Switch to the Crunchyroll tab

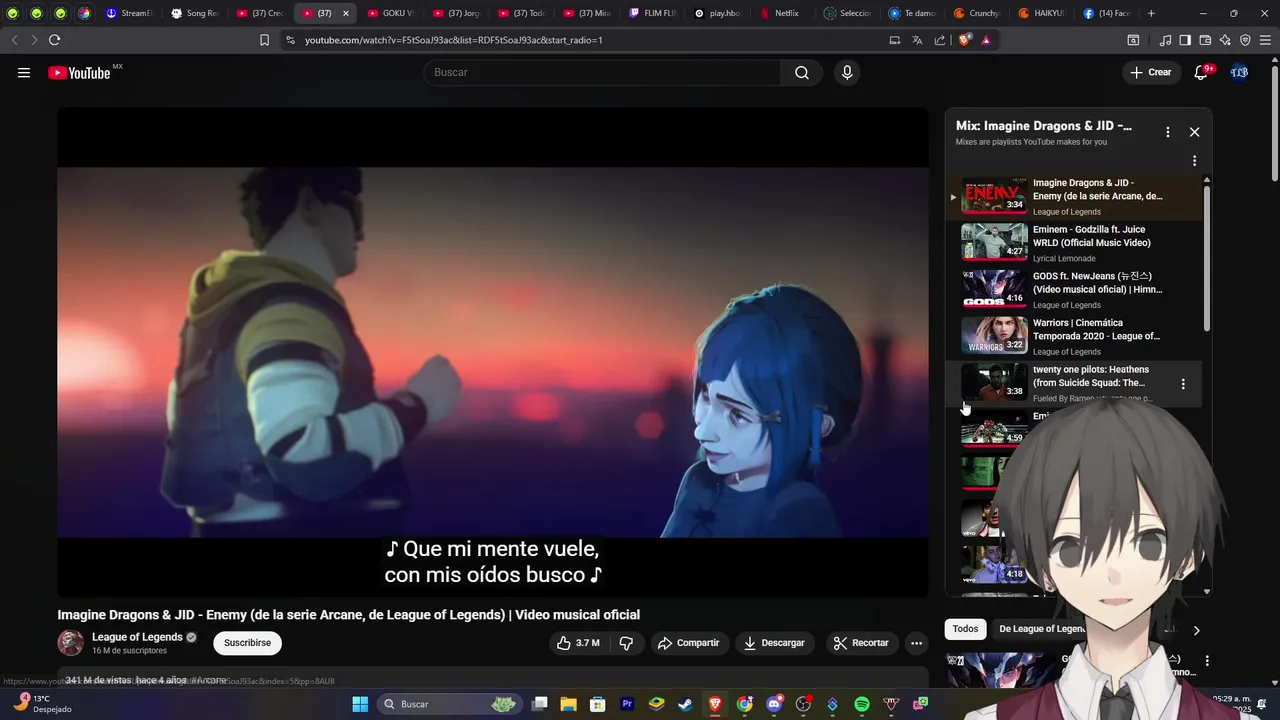[x=975, y=13]
